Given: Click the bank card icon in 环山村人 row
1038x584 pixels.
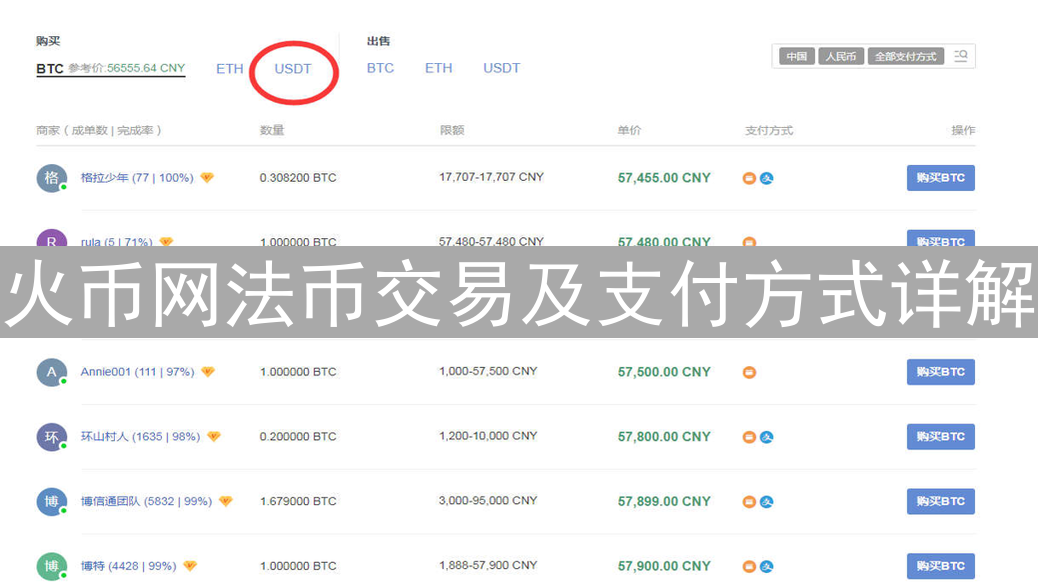Looking at the screenshot, I should pyautogui.click(x=749, y=437).
